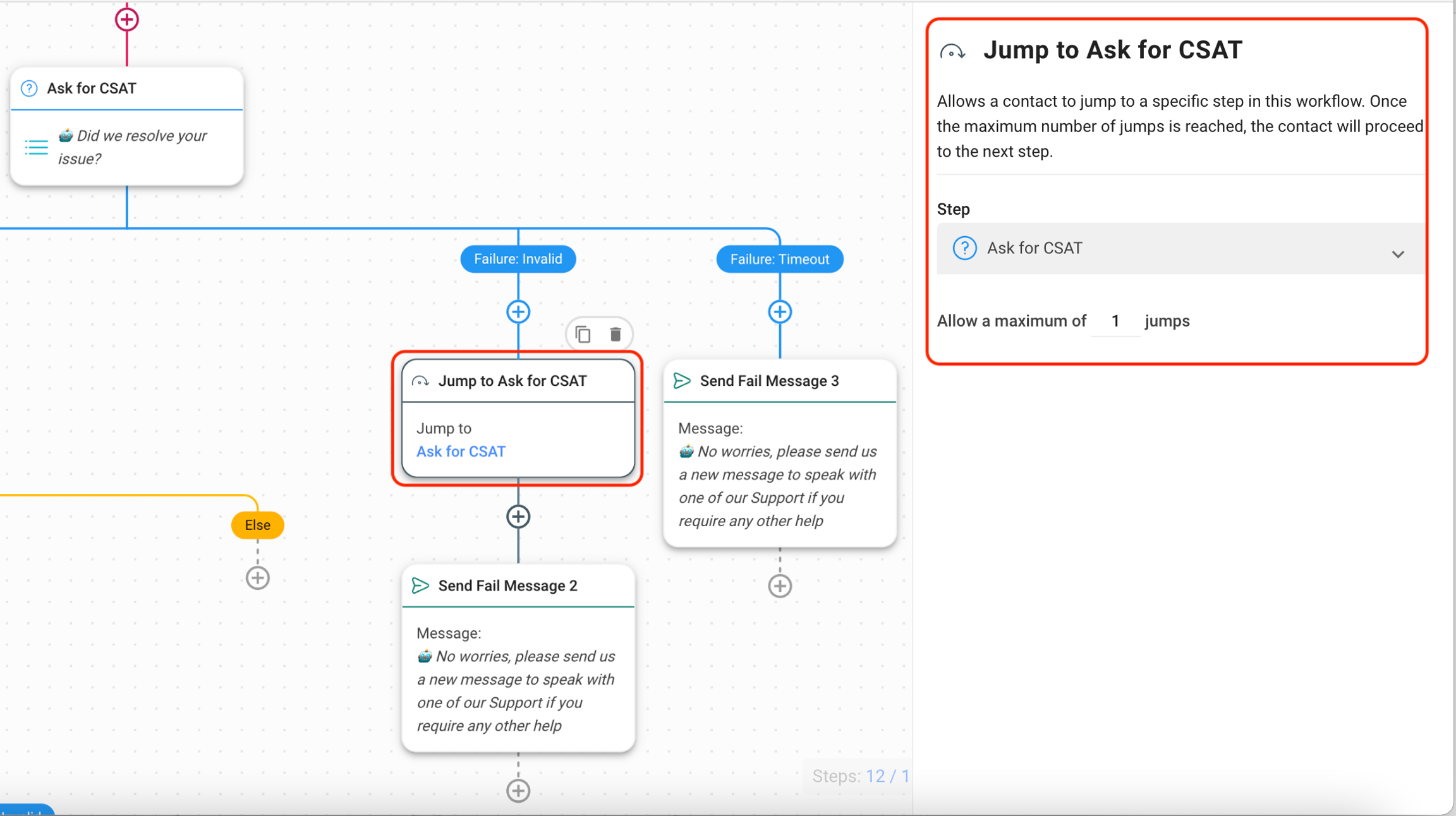Click the jump arrow icon in the Jump panel header

coord(953,51)
